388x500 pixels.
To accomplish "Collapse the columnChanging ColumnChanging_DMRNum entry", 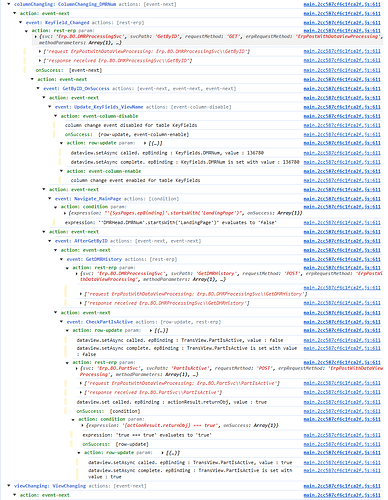I will tap(9, 4).
